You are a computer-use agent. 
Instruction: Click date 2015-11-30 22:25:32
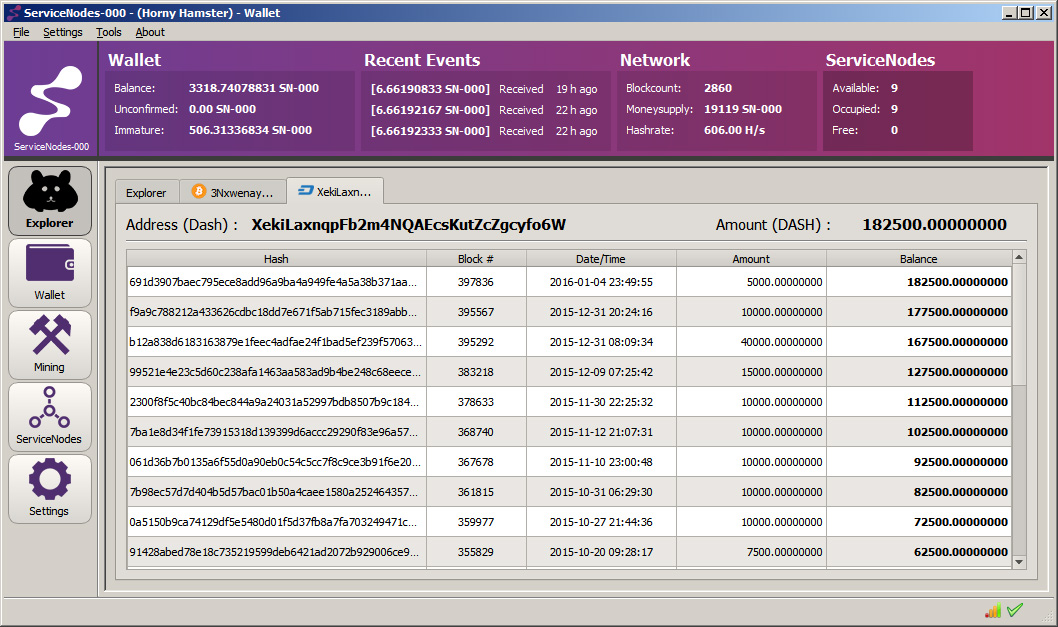(601, 402)
